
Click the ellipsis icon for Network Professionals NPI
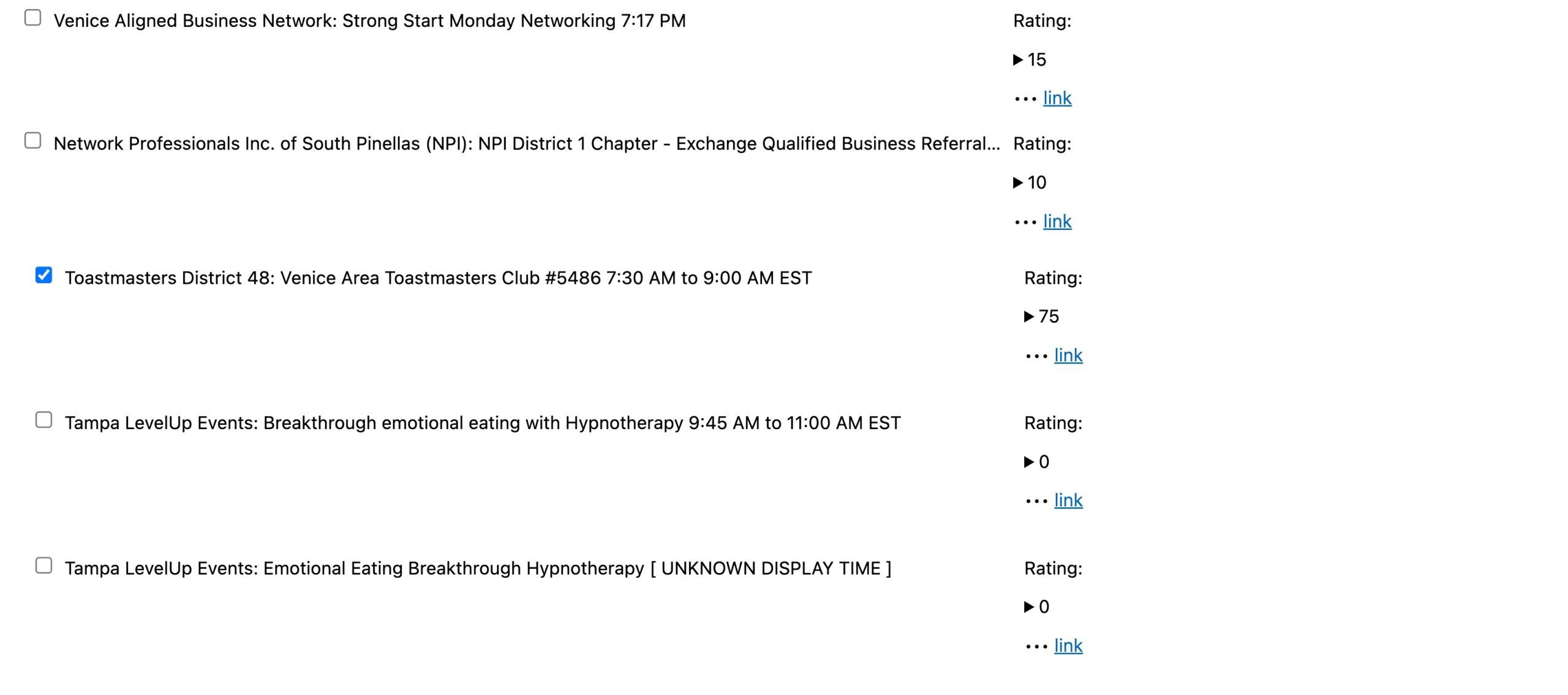1025,222
